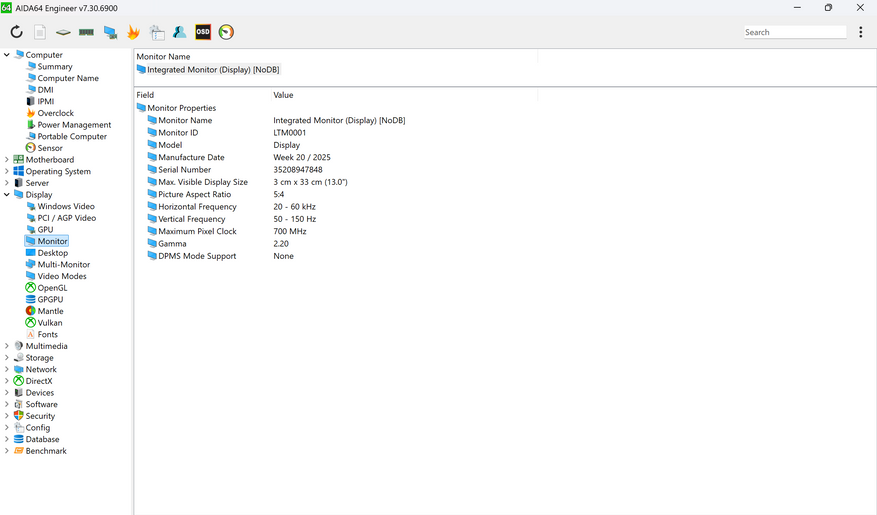The width and height of the screenshot is (877, 515).
Task: Expand the Server tree node
Action: 7,183
